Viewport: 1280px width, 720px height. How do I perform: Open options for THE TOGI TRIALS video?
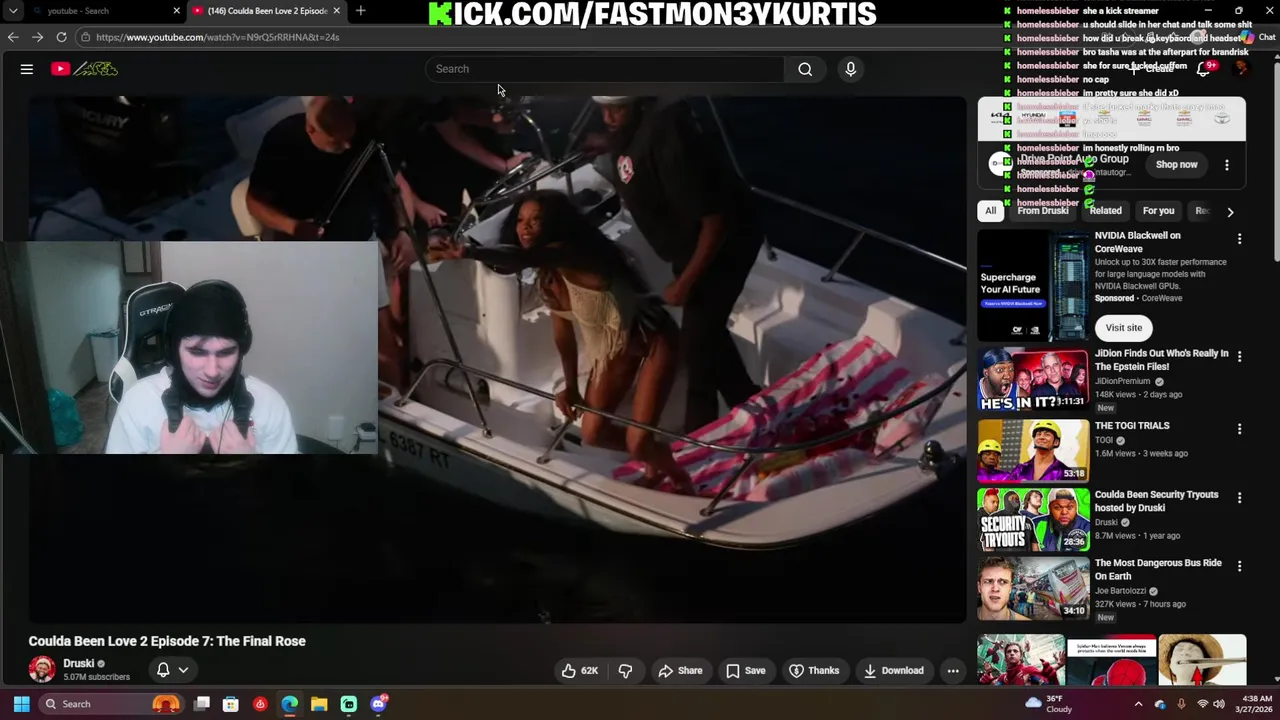point(1239,429)
